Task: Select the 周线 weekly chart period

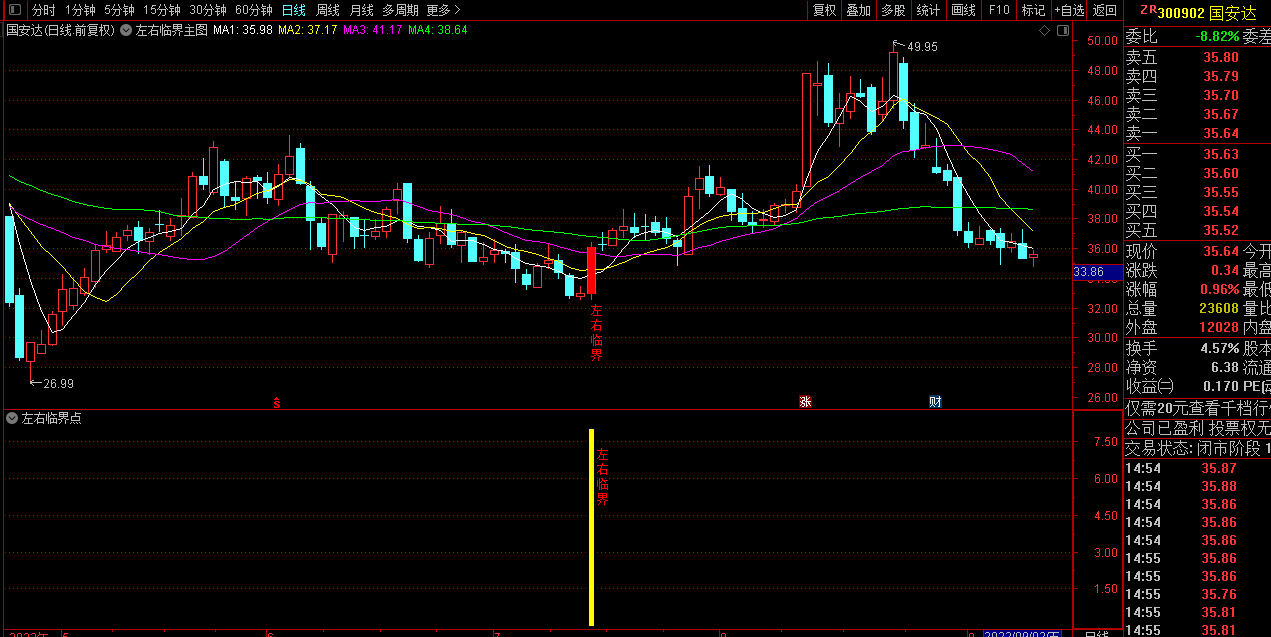Action: [x=327, y=10]
